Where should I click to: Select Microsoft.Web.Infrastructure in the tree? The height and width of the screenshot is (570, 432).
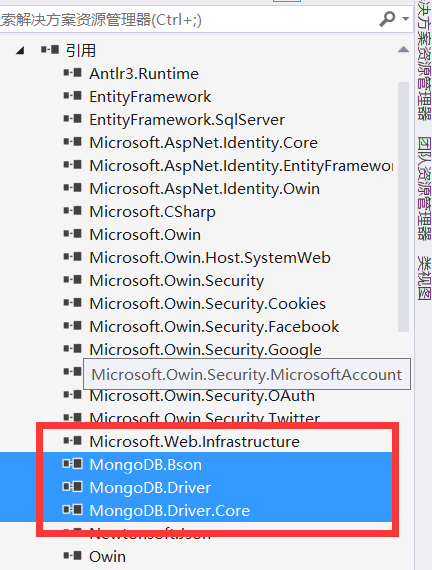tap(195, 442)
